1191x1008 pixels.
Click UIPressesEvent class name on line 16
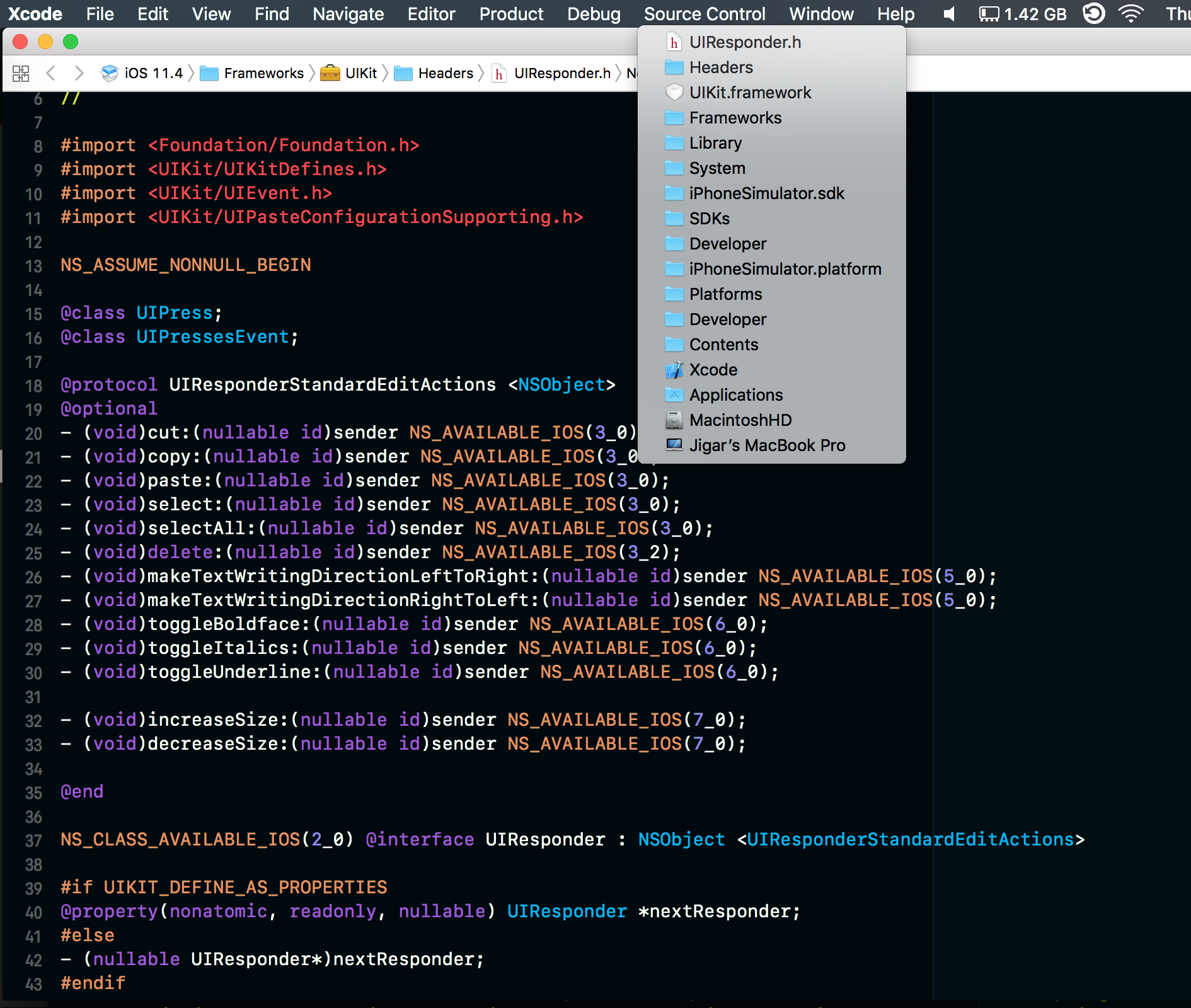click(x=213, y=337)
